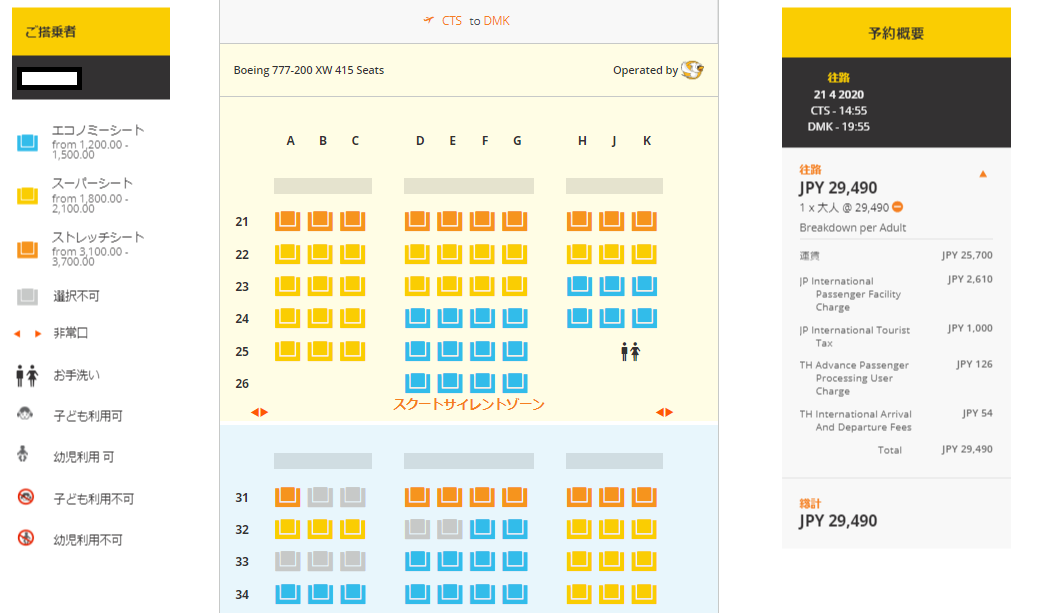Image resolution: width=1063 pixels, height=613 pixels.
Task: Pick economy seat 32F
Action: coord(482,529)
